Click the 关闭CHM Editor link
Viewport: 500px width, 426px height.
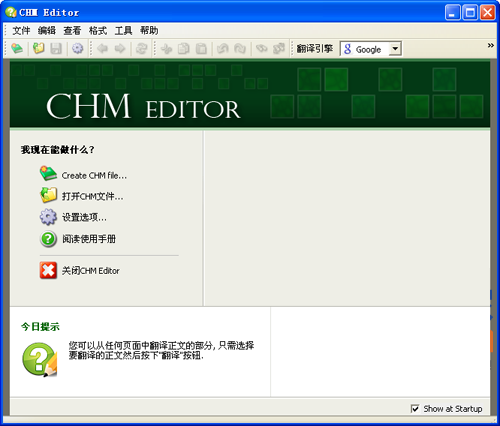pyautogui.click(x=91, y=271)
